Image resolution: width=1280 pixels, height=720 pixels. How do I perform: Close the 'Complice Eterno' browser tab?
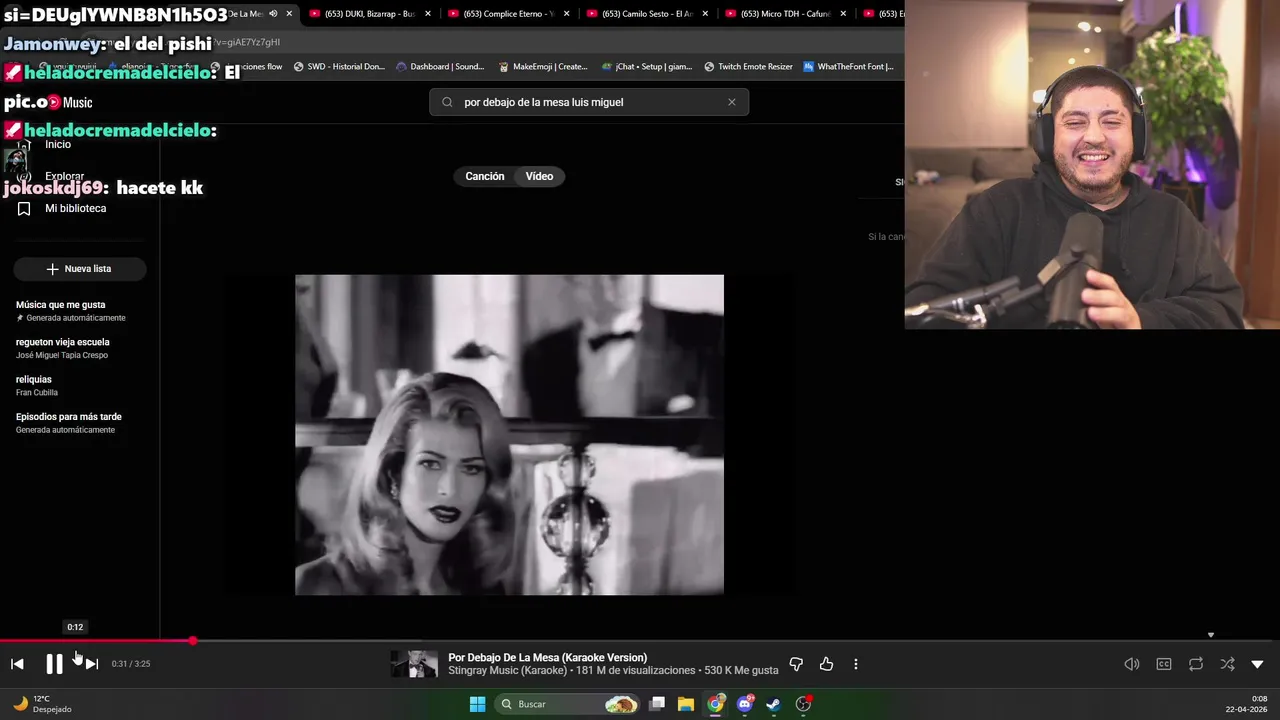tap(567, 14)
